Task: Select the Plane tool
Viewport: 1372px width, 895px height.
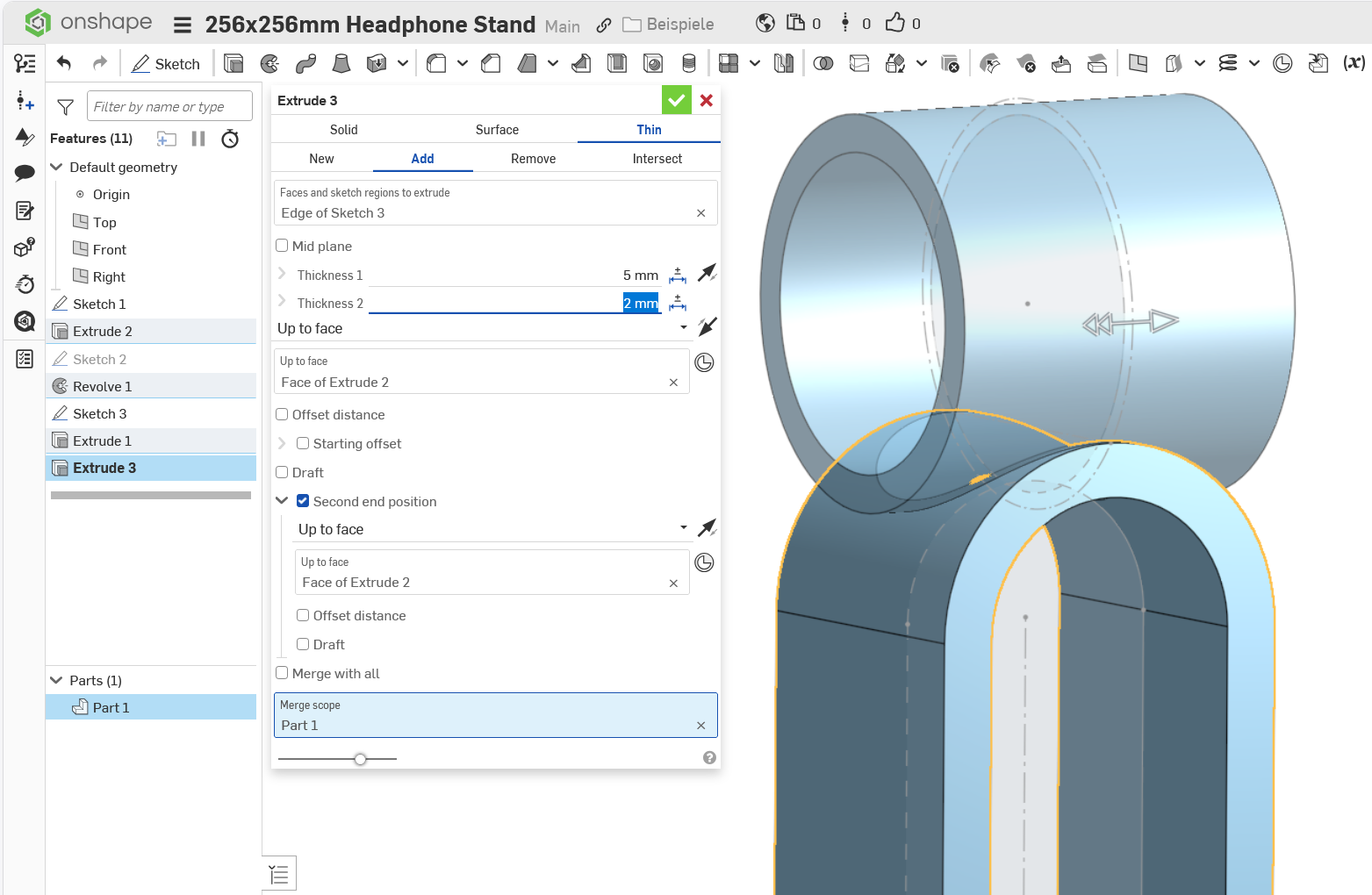Action: click(x=1138, y=63)
